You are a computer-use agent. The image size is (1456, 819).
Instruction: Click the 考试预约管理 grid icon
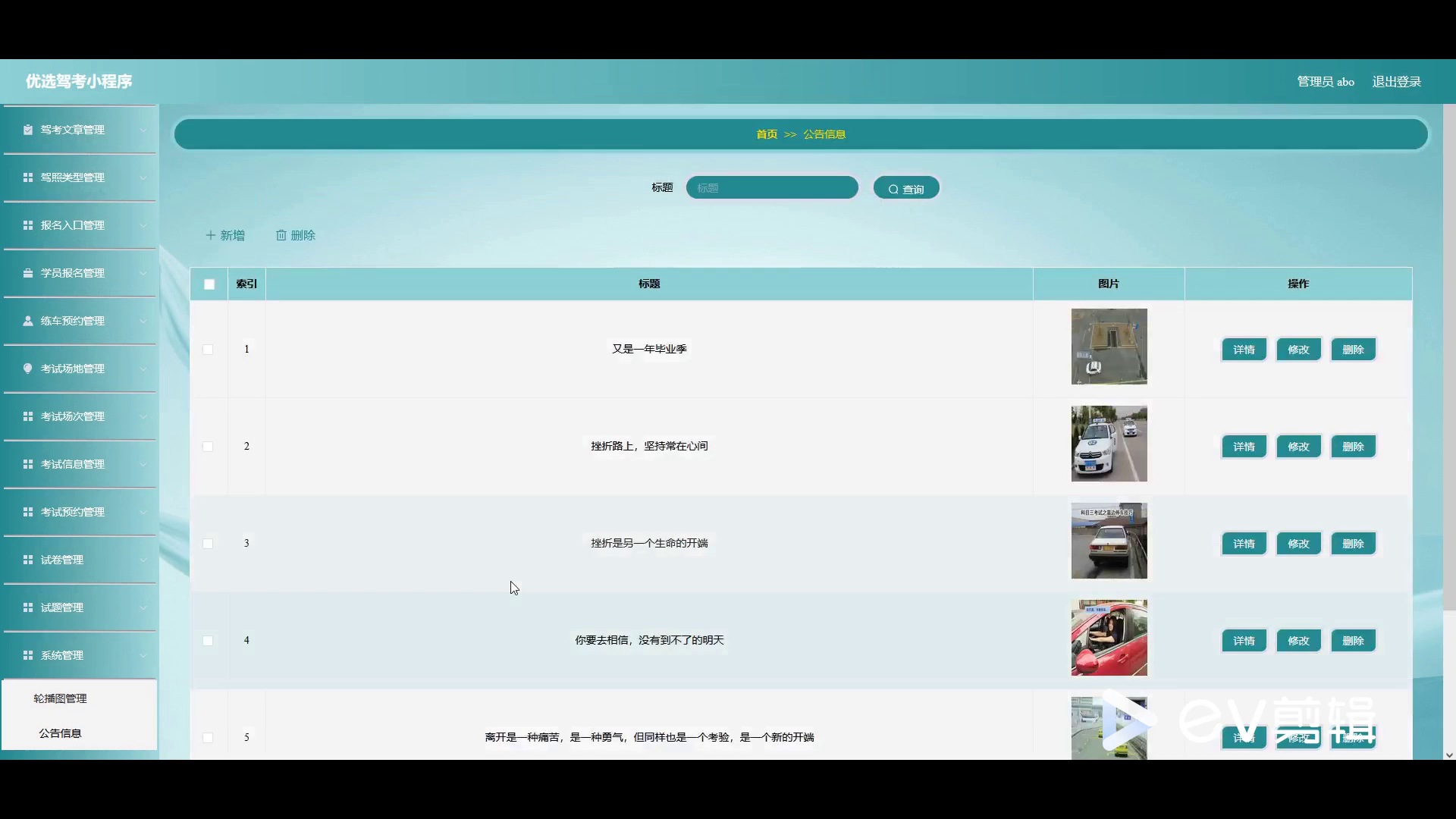pos(28,512)
